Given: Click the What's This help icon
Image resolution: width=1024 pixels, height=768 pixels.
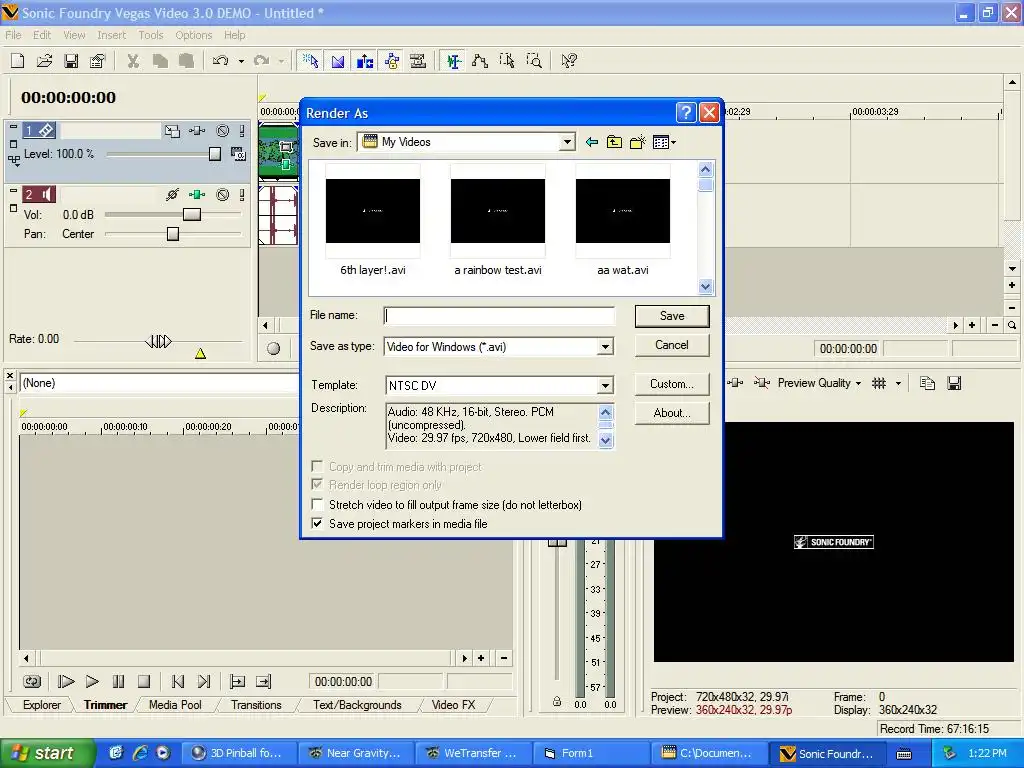Looking at the screenshot, I should [x=569, y=61].
